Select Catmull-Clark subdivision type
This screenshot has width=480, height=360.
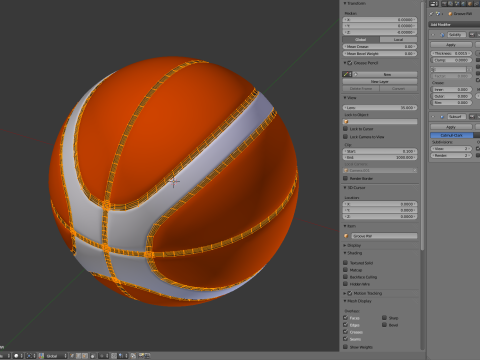(452, 135)
